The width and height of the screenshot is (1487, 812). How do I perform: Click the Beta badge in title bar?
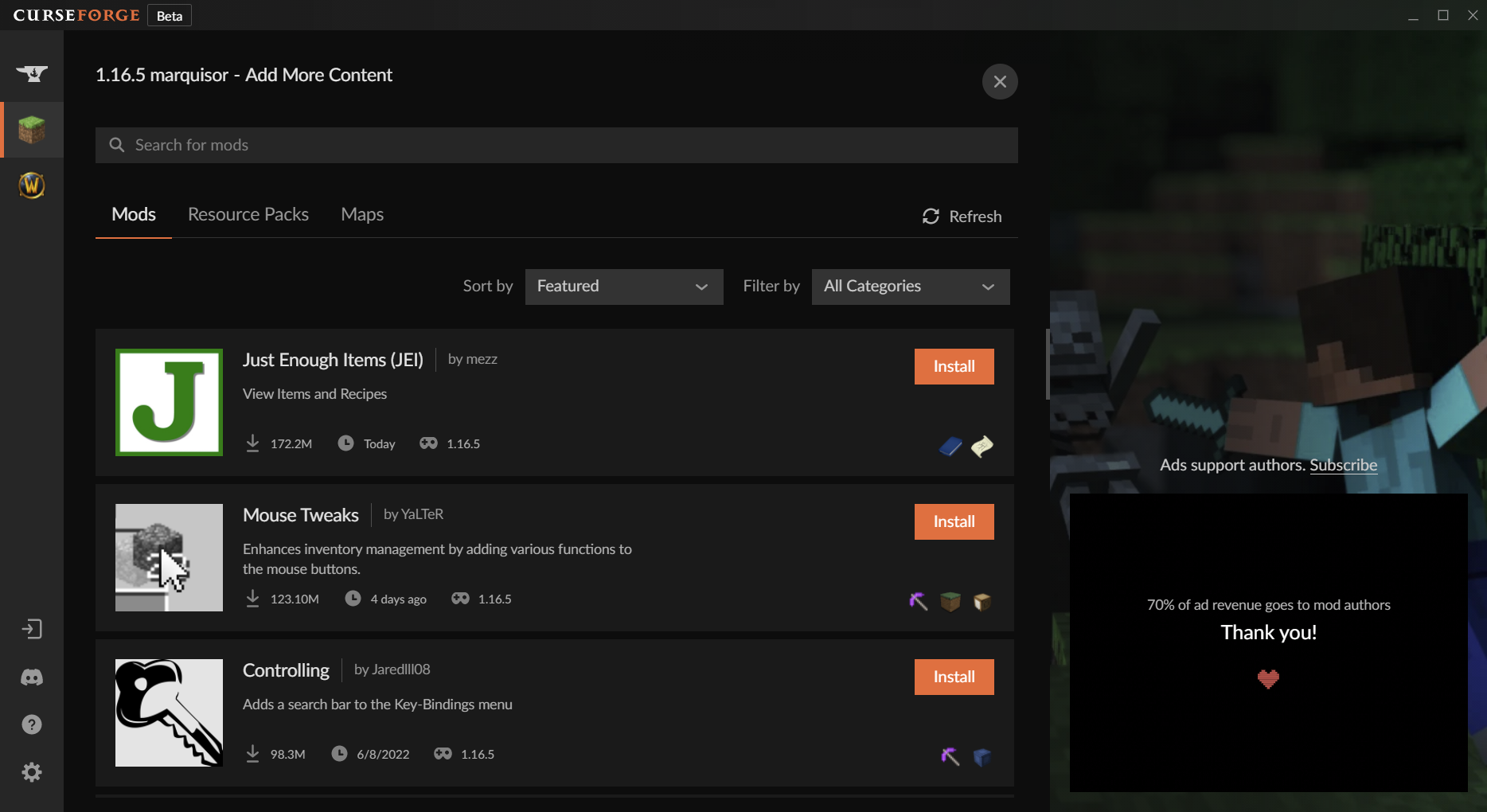pos(170,16)
